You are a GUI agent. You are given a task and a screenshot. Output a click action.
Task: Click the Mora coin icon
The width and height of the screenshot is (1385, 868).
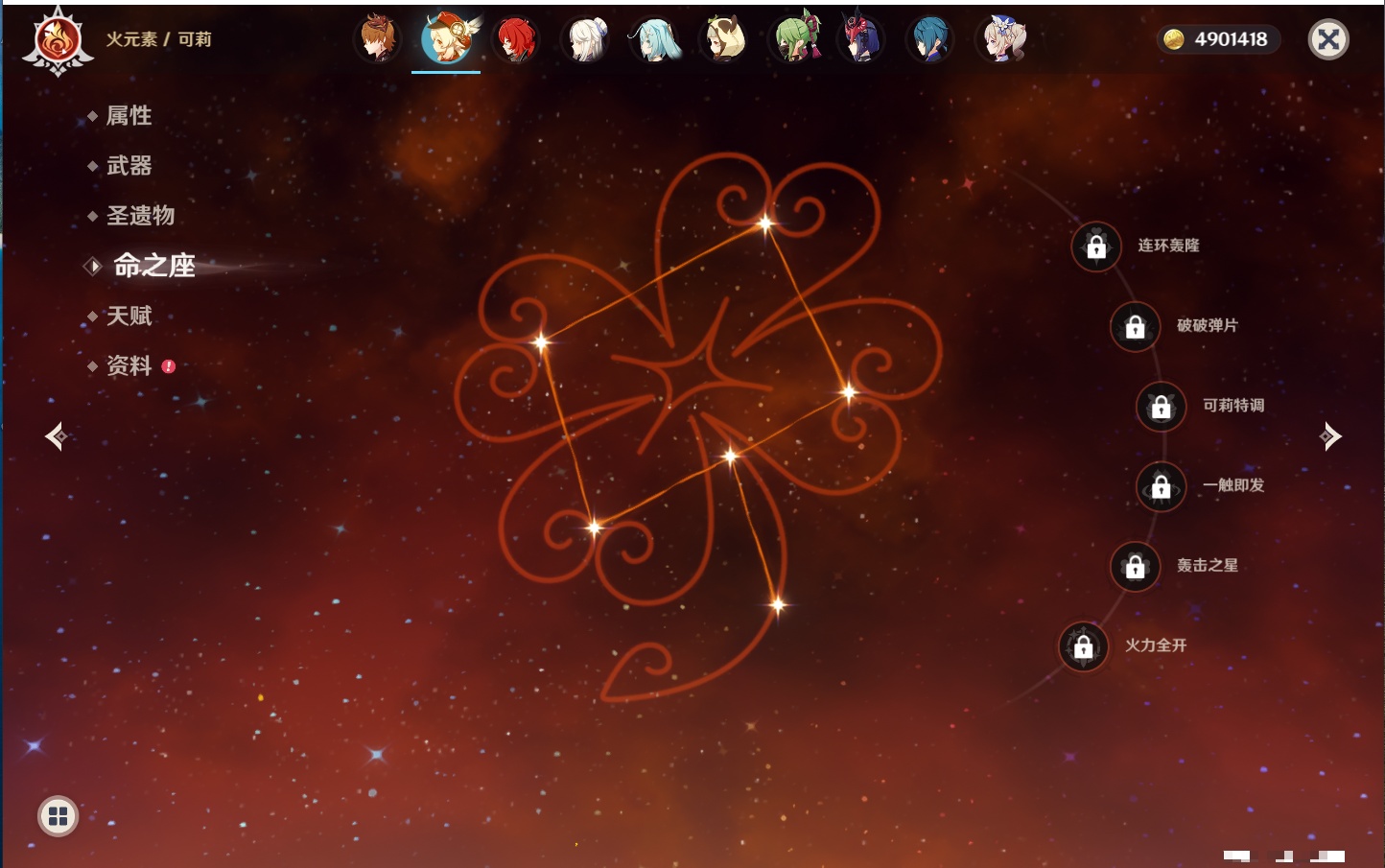(x=1173, y=39)
